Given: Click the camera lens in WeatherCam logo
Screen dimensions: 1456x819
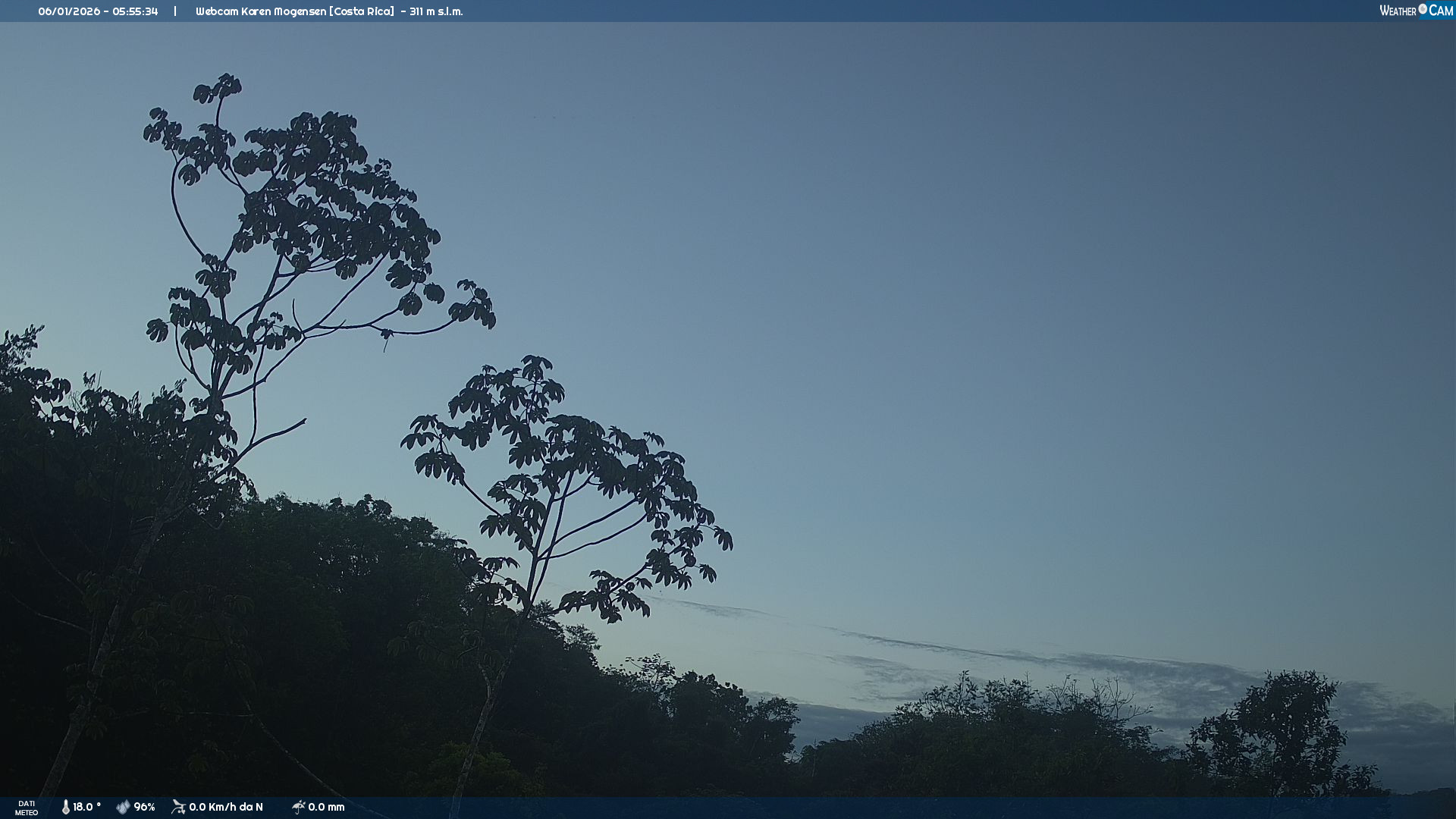Looking at the screenshot, I should tap(1423, 9).
